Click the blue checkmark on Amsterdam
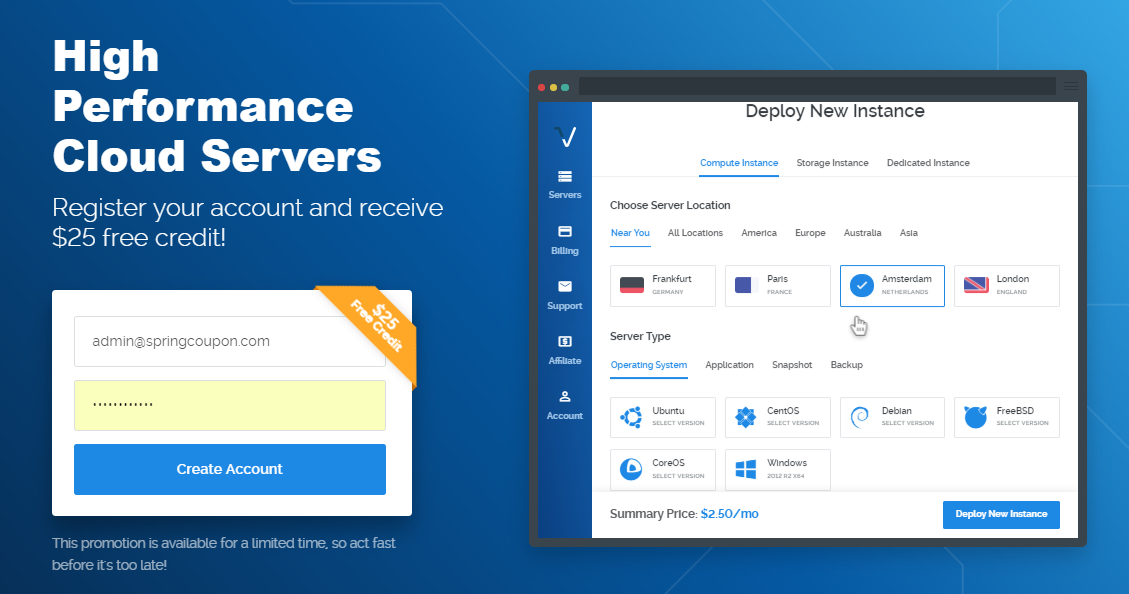 pos(861,285)
